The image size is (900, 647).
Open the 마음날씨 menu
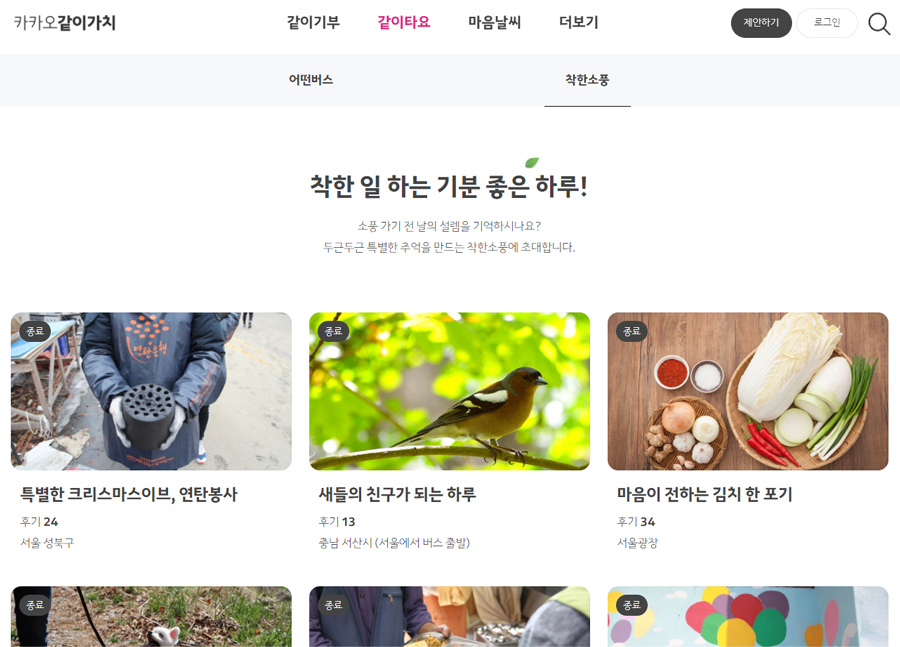pos(494,22)
